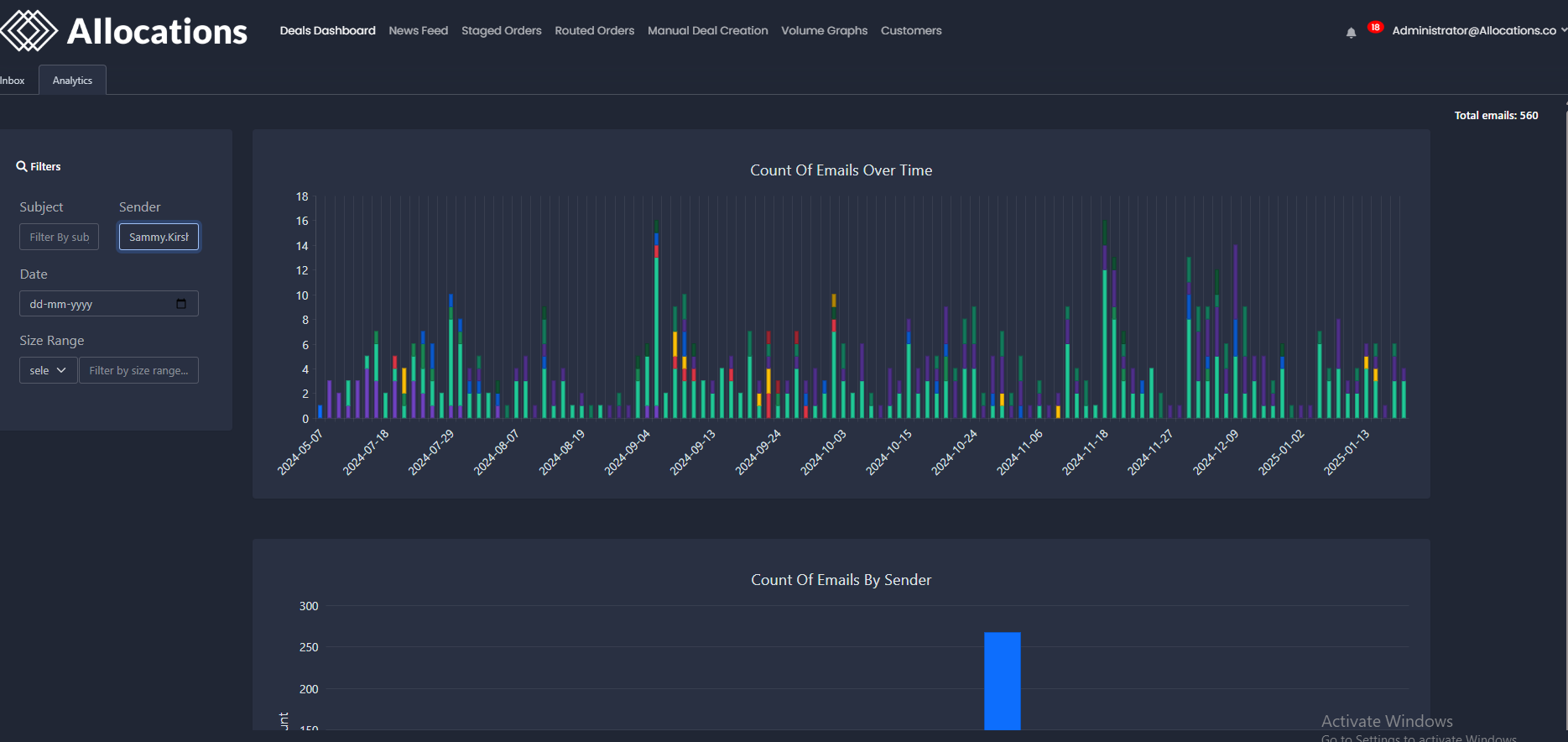1568x742 pixels.
Task: Click the Count Of Emails By Sender title
Action: [841, 580]
